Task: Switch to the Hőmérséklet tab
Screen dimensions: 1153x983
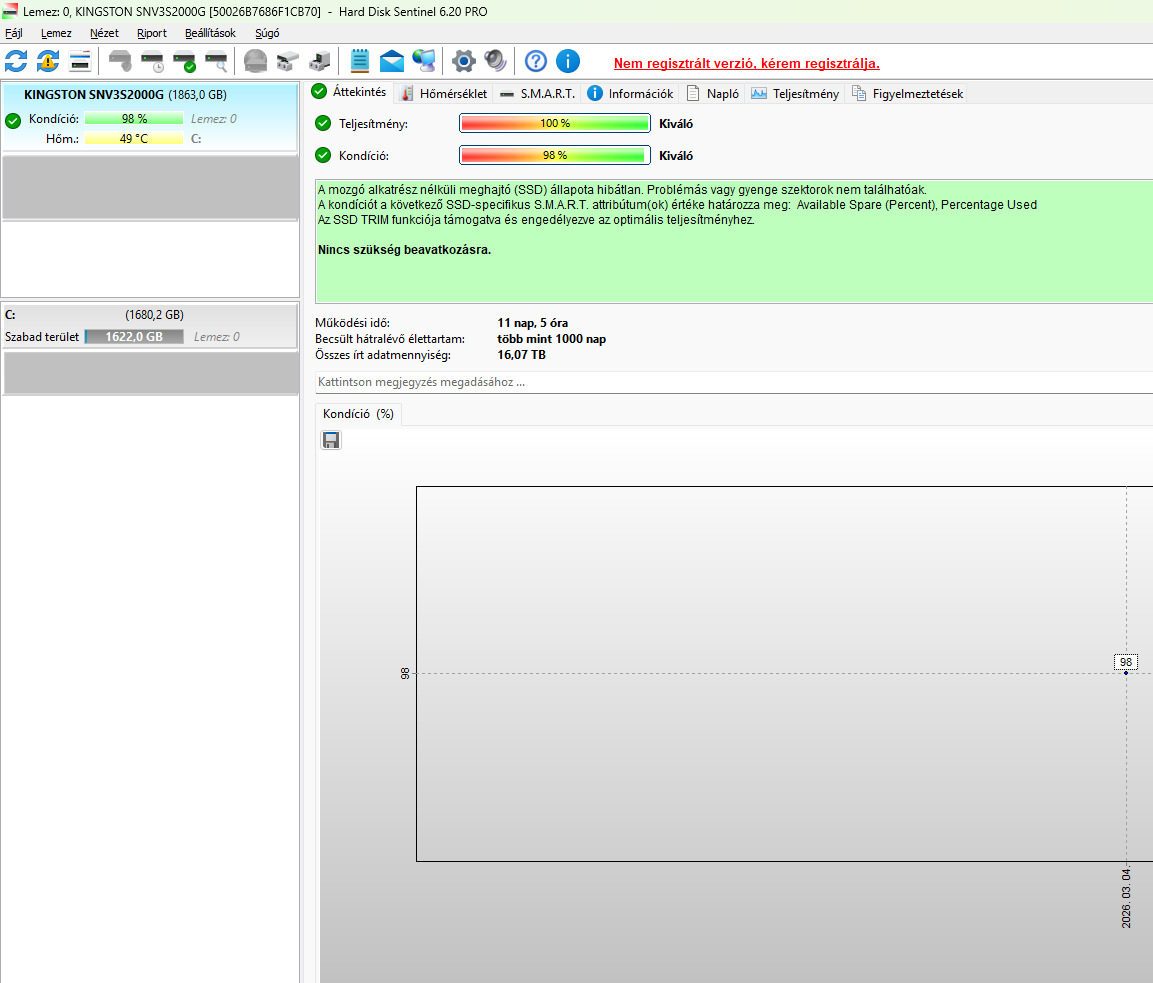Action: (x=444, y=93)
